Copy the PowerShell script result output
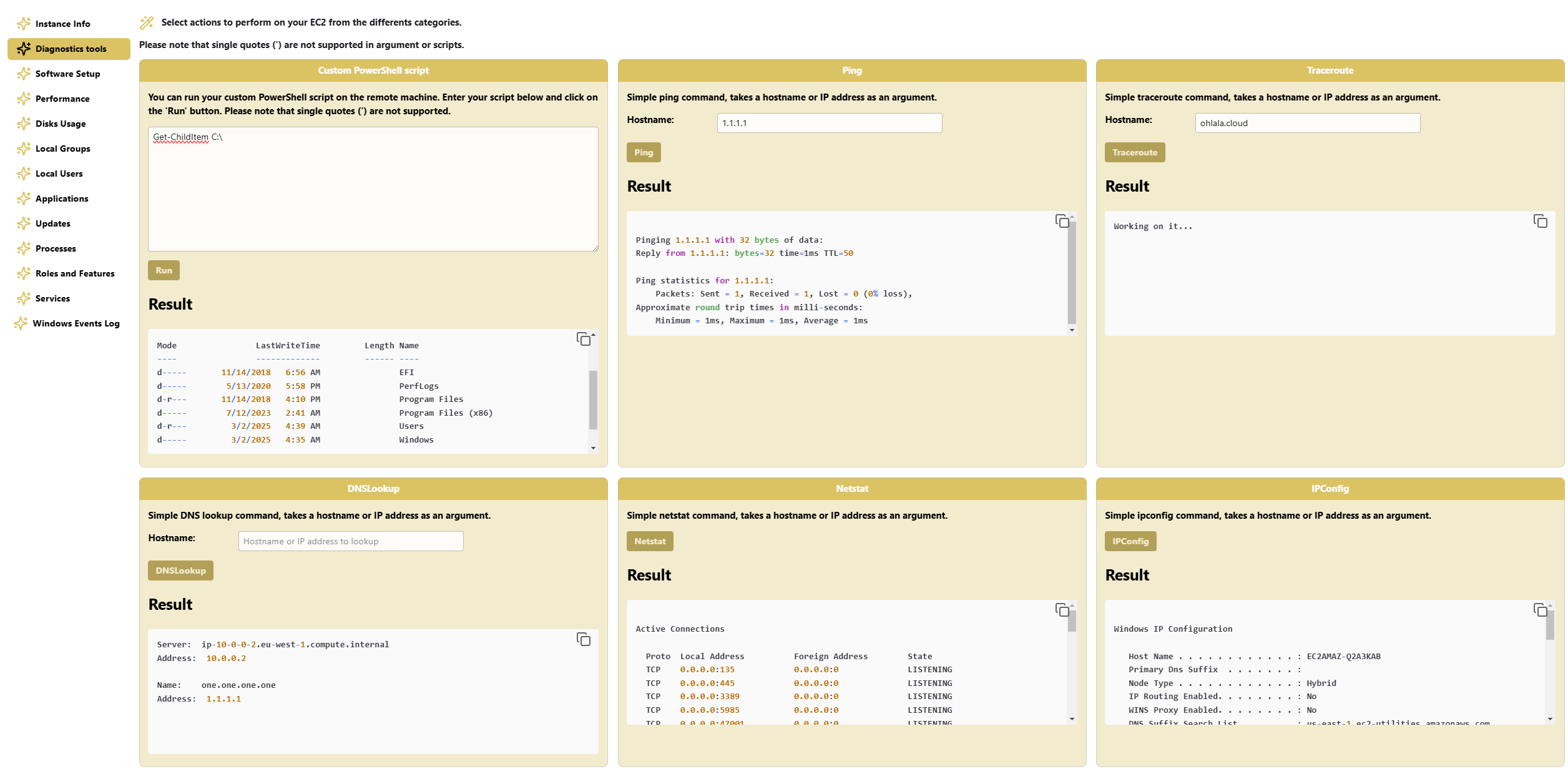 click(x=584, y=339)
